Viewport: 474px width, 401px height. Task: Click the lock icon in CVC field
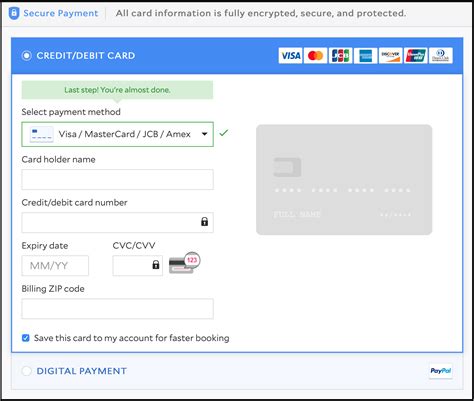pos(156,265)
